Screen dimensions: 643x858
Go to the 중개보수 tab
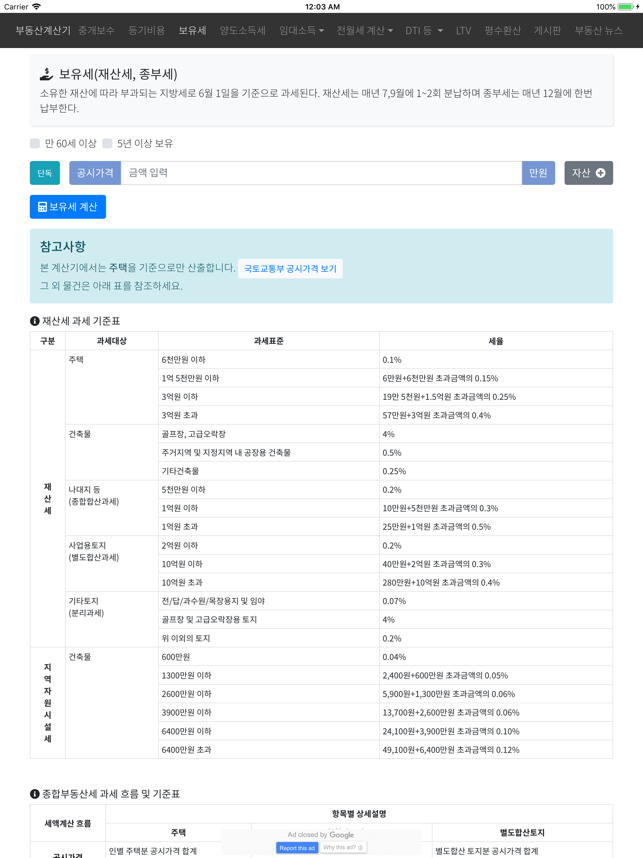click(x=97, y=31)
